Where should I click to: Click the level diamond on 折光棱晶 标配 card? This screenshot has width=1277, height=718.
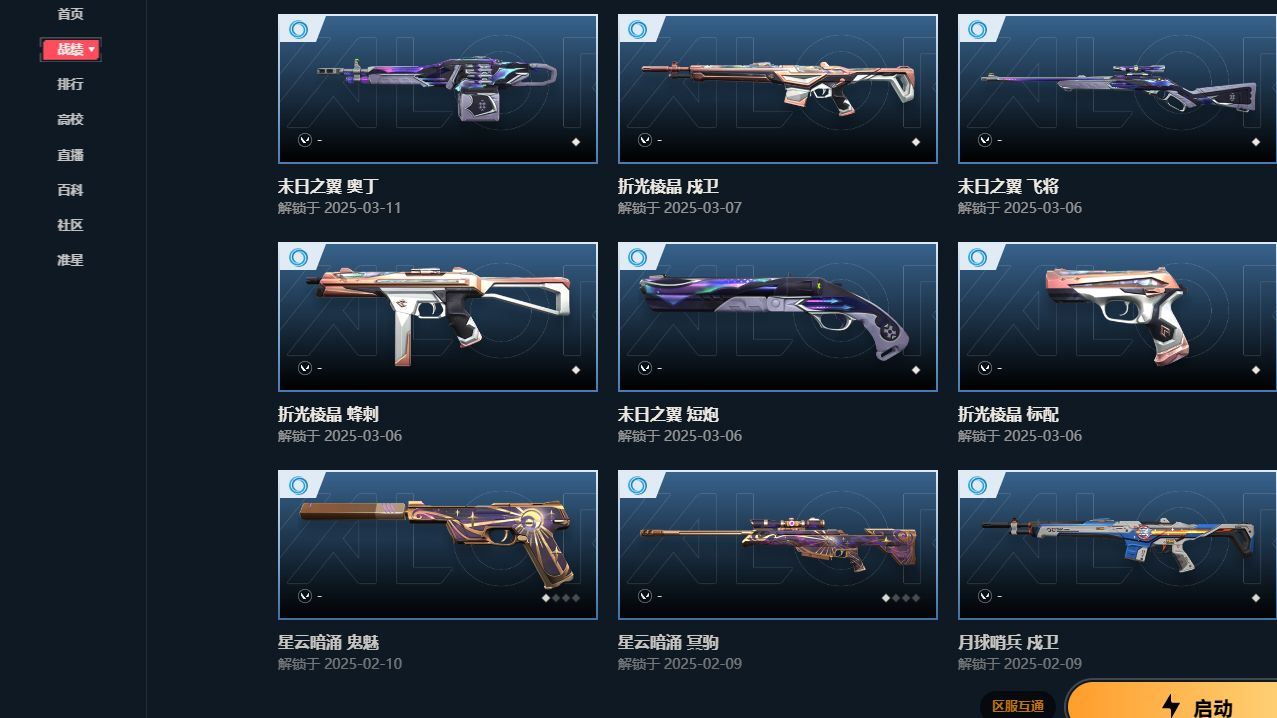[x=1256, y=370]
